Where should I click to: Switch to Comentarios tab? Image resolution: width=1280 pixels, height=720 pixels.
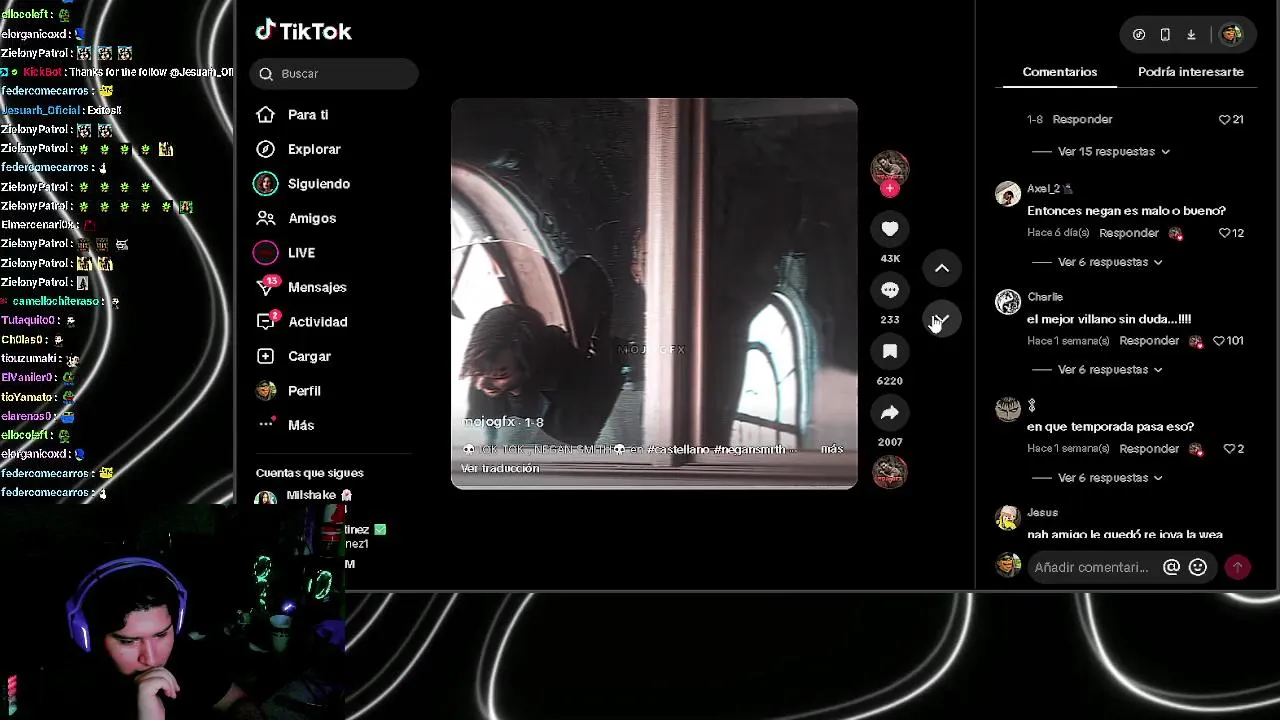coord(1060,72)
